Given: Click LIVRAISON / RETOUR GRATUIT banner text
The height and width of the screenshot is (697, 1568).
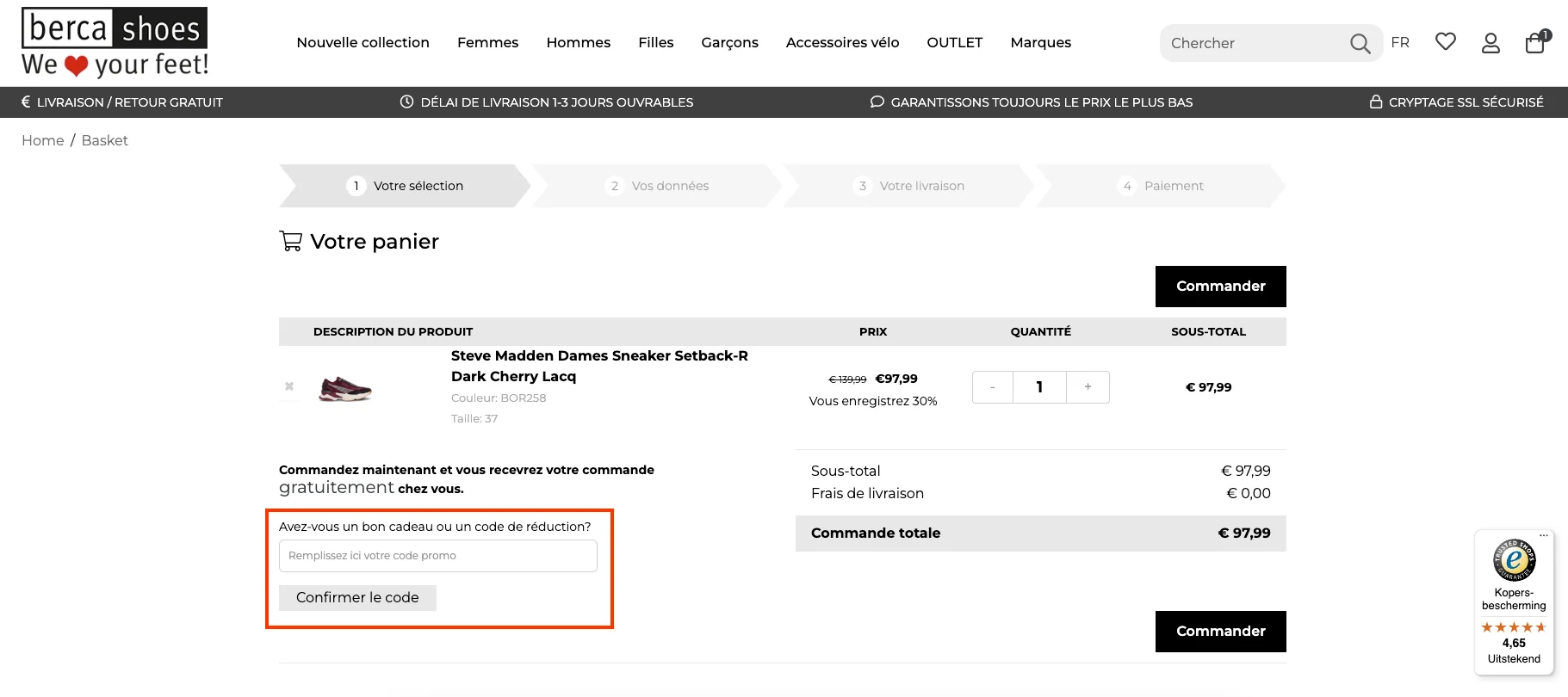Looking at the screenshot, I should pyautogui.click(x=129, y=102).
